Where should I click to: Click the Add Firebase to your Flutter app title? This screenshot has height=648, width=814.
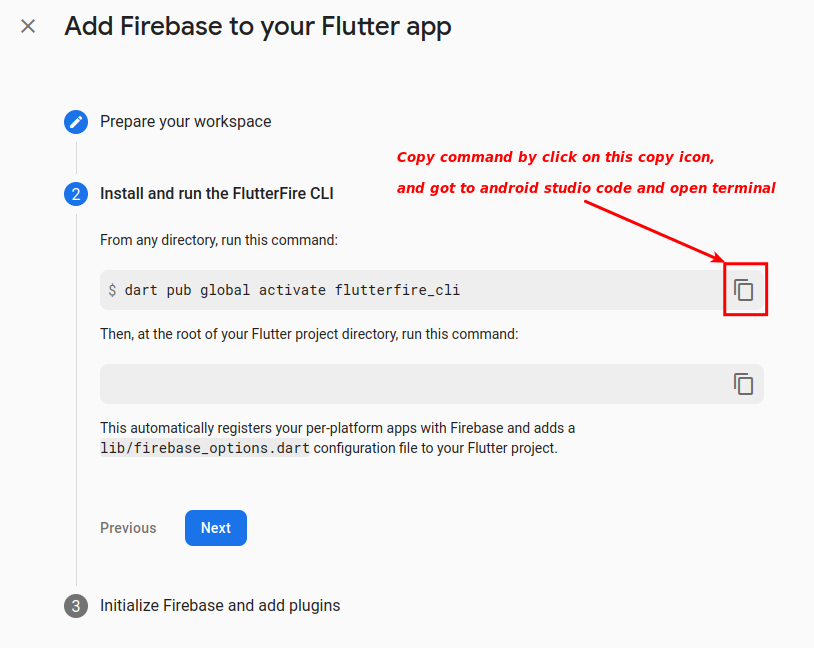tap(257, 27)
